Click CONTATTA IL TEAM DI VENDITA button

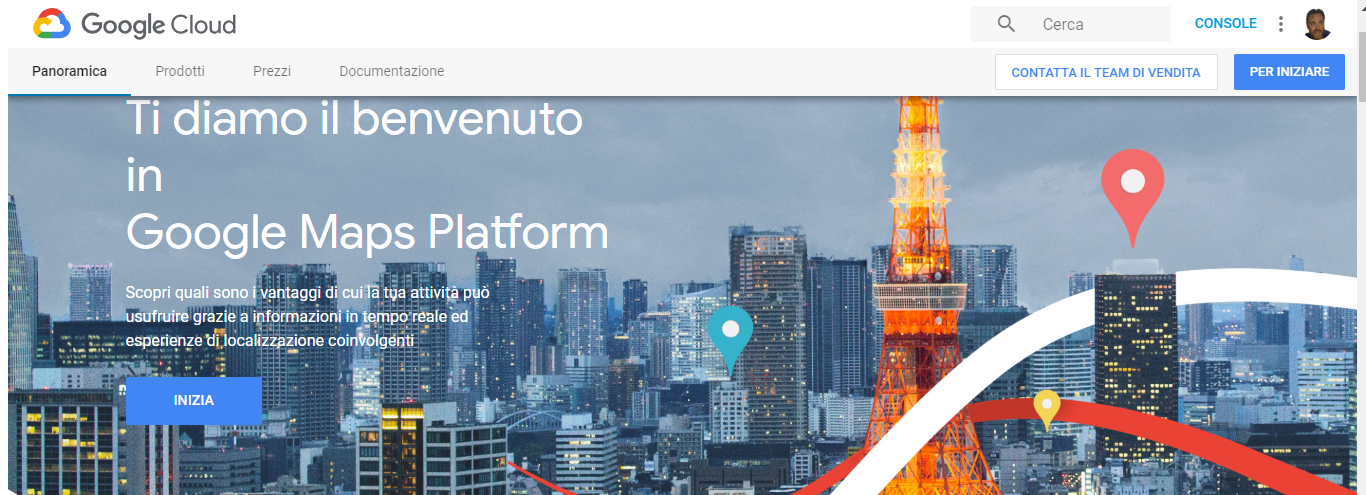coord(1106,72)
